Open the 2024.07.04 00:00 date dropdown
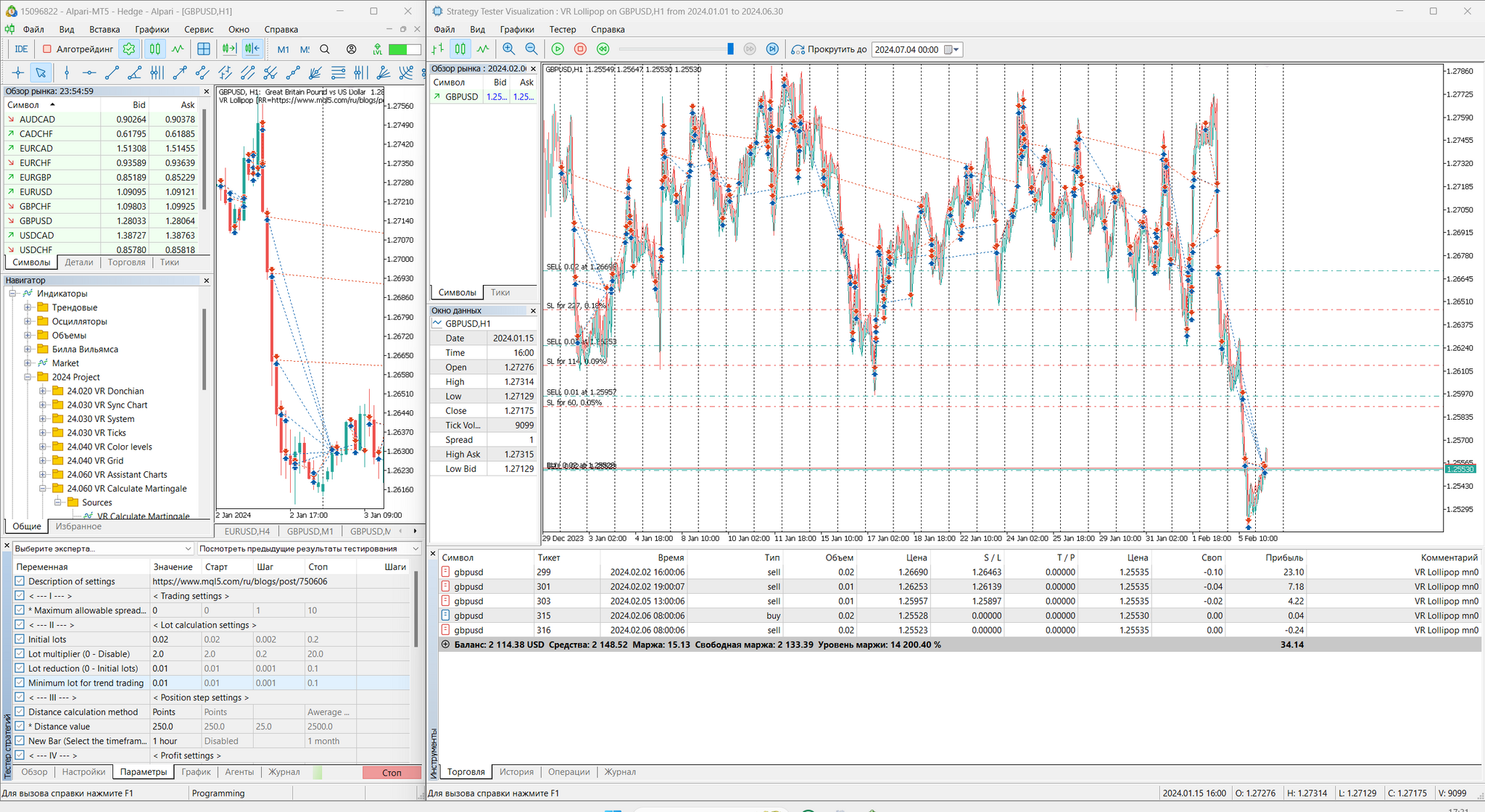The width and height of the screenshot is (1485, 812). click(953, 49)
